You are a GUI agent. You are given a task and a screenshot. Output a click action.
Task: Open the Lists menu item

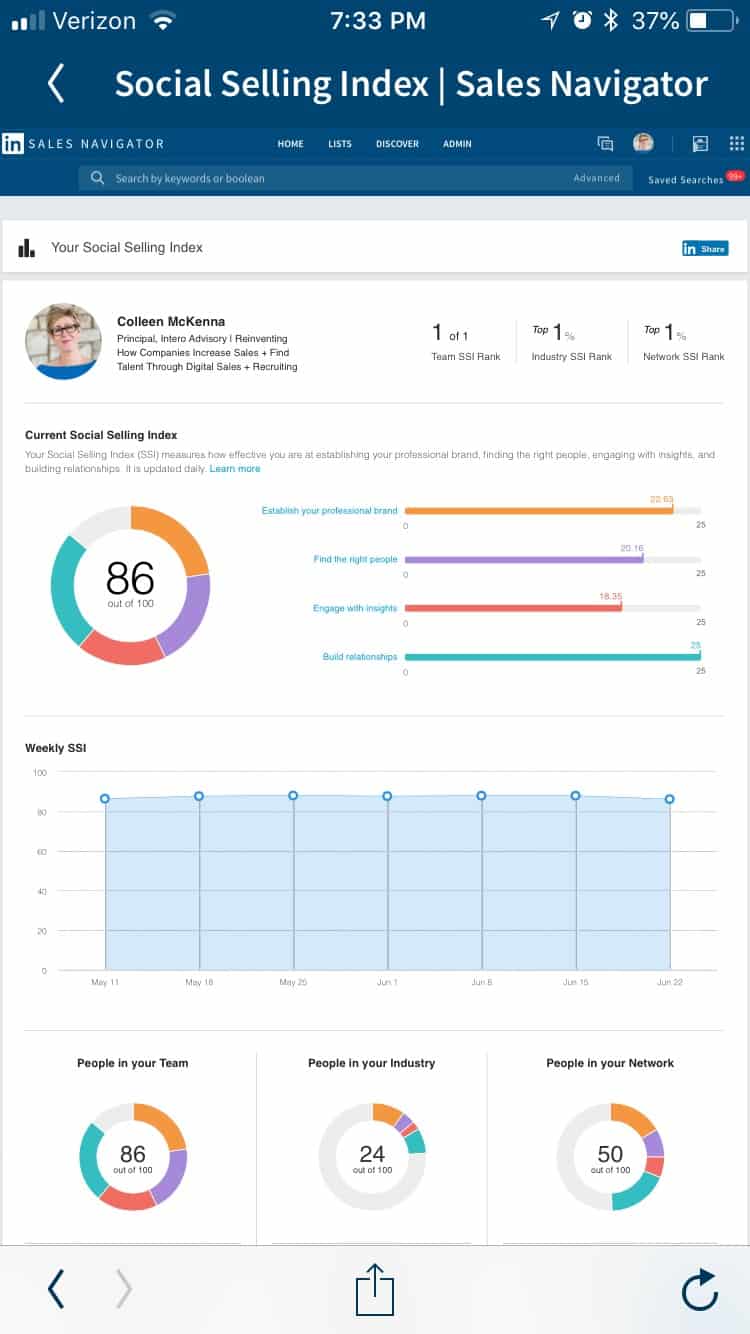[x=340, y=144]
